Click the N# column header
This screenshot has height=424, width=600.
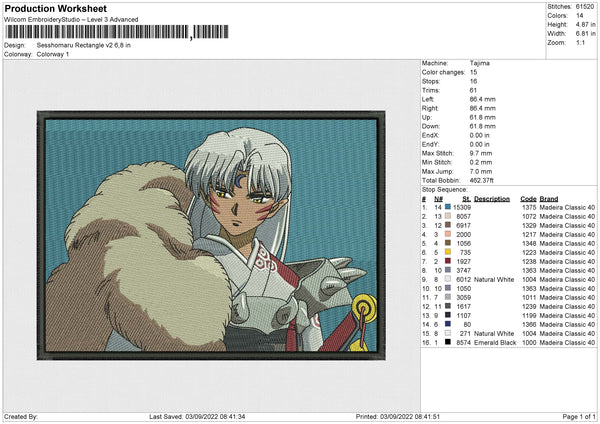pyautogui.click(x=439, y=199)
